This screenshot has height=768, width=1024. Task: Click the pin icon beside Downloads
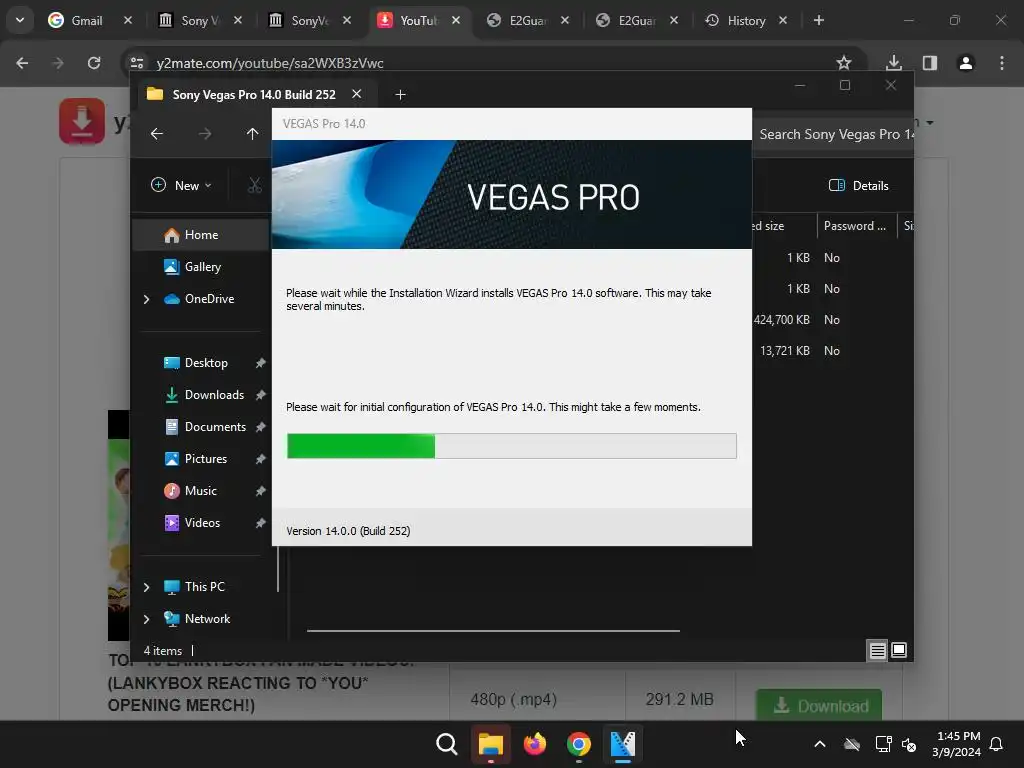[x=261, y=394]
